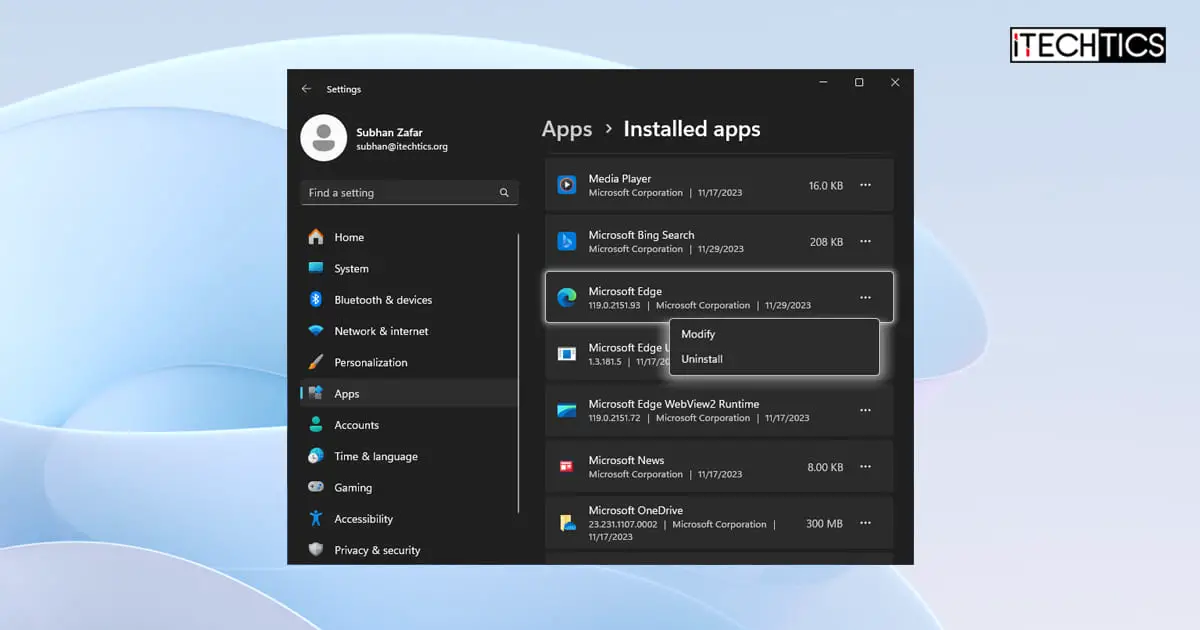The height and width of the screenshot is (630, 1200).
Task: Click the sidebar navigation scrollbar
Action: pyautogui.click(x=519, y=372)
